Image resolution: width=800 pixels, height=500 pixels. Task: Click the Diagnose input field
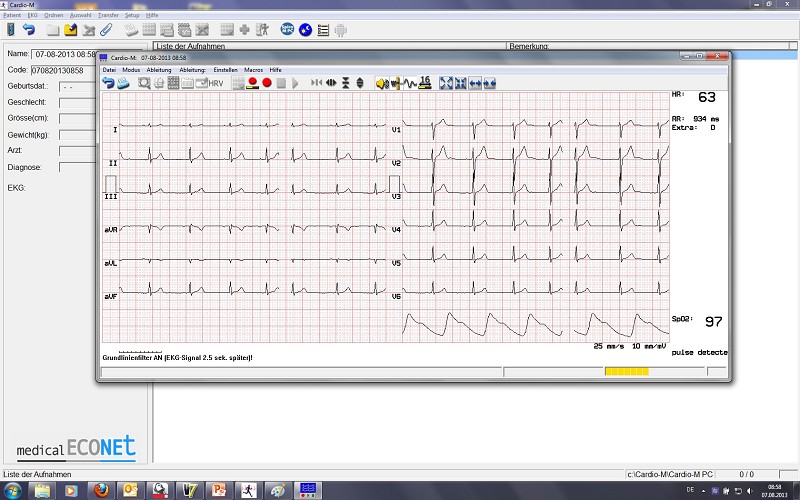[78, 167]
